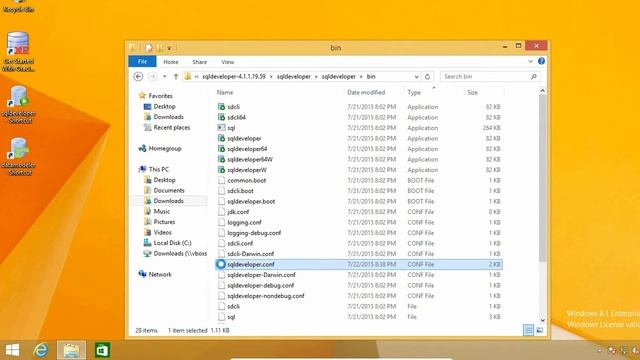Switch to the Share ribbon tab
The width and height of the screenshot is (640, 360).
pyautogui.click(x=200, y=62)
